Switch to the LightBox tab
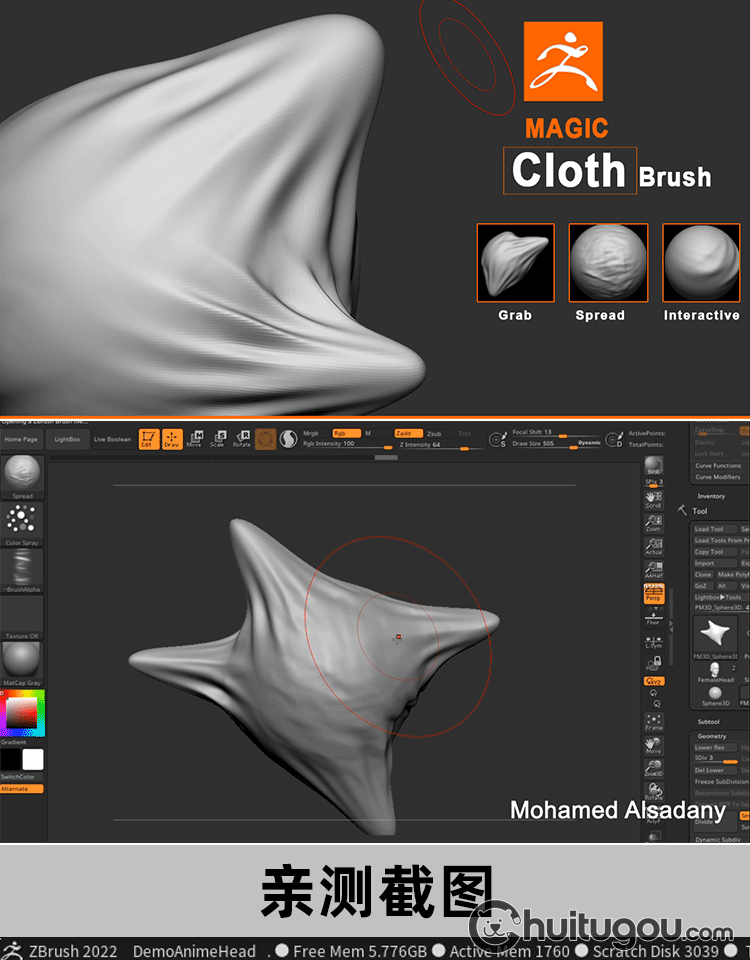The width and height of the screenshot is (750, 960). pyautogui.click(x=68, y=439)
